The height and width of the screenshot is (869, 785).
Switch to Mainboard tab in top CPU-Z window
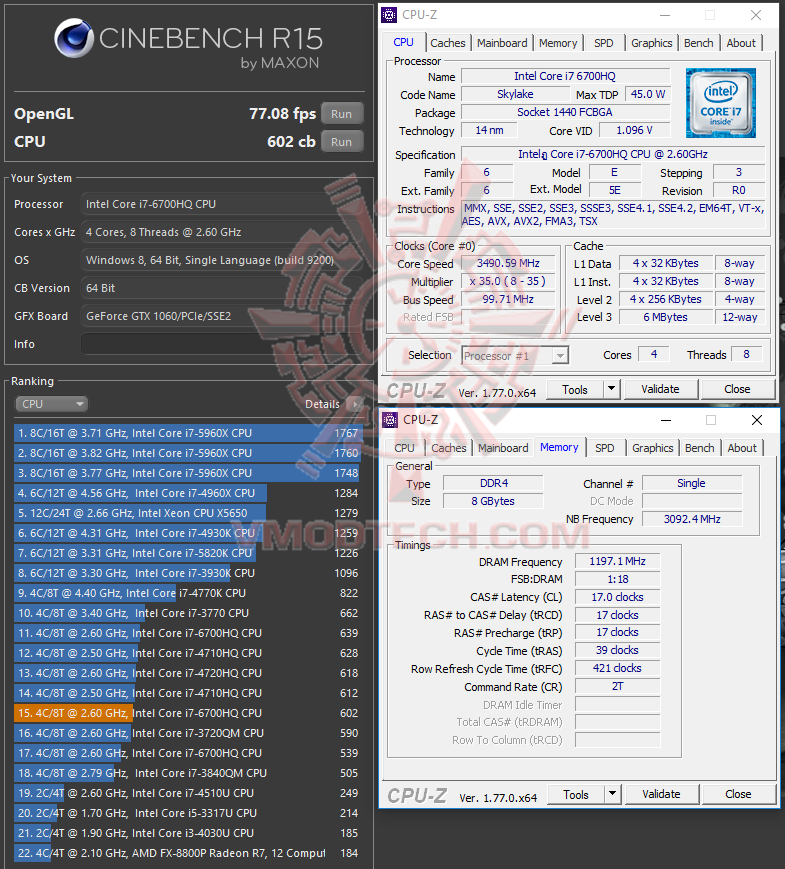pos(502,43)
